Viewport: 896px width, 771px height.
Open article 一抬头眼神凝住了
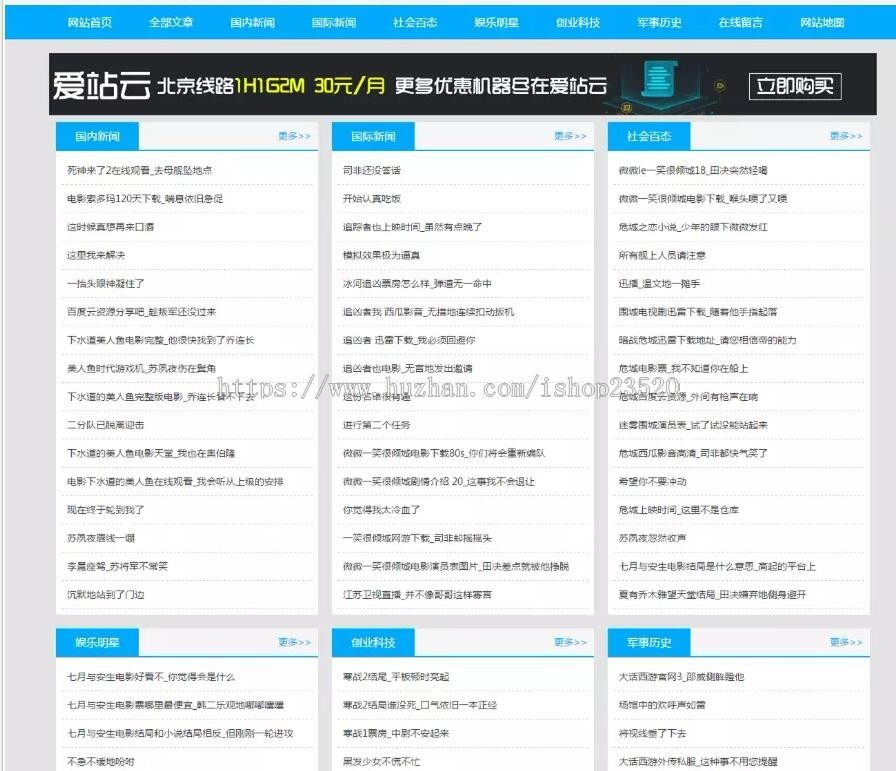pyautogui.click(x=106, y=283)
